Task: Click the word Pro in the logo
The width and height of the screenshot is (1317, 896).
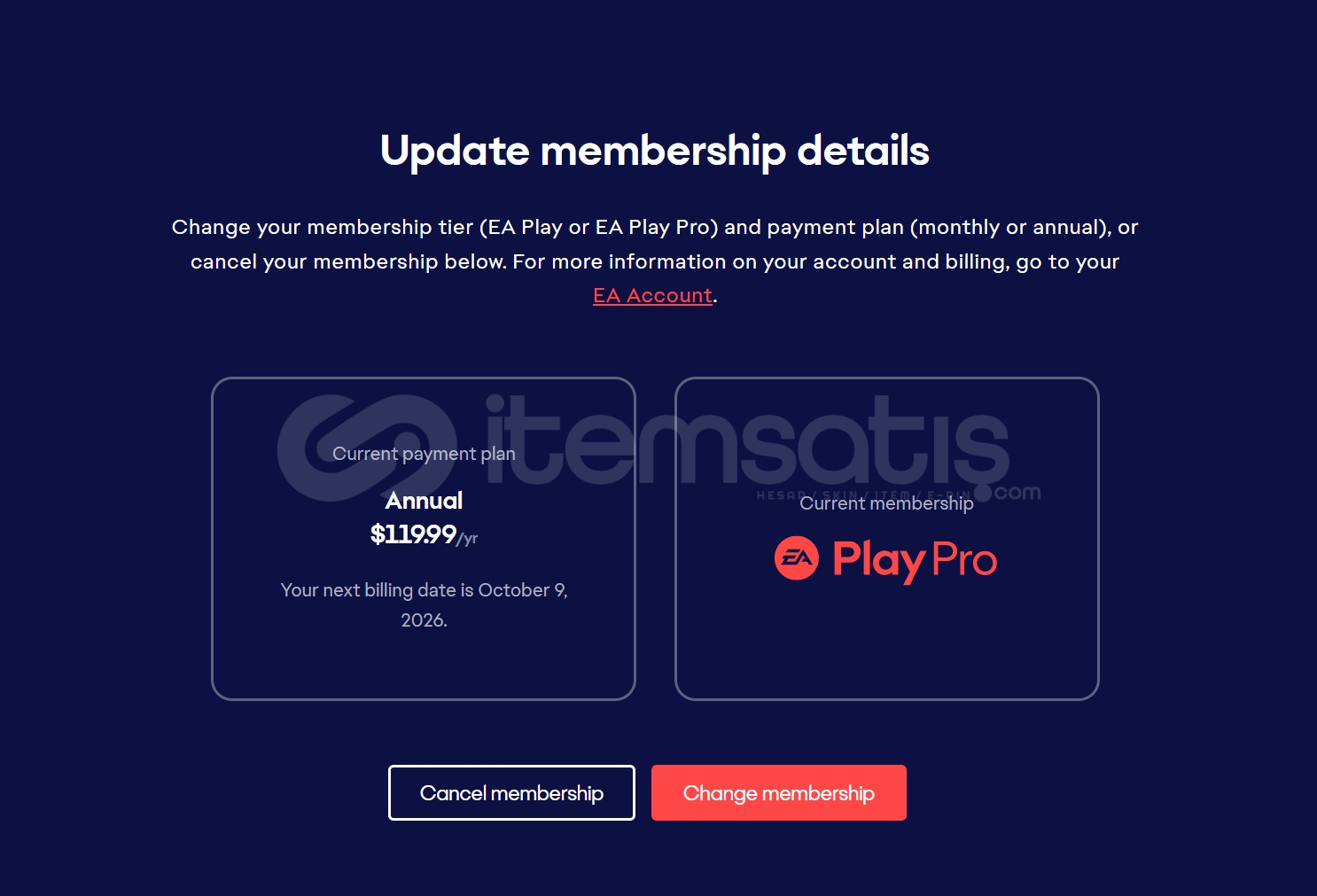Action: coord(964,560)
